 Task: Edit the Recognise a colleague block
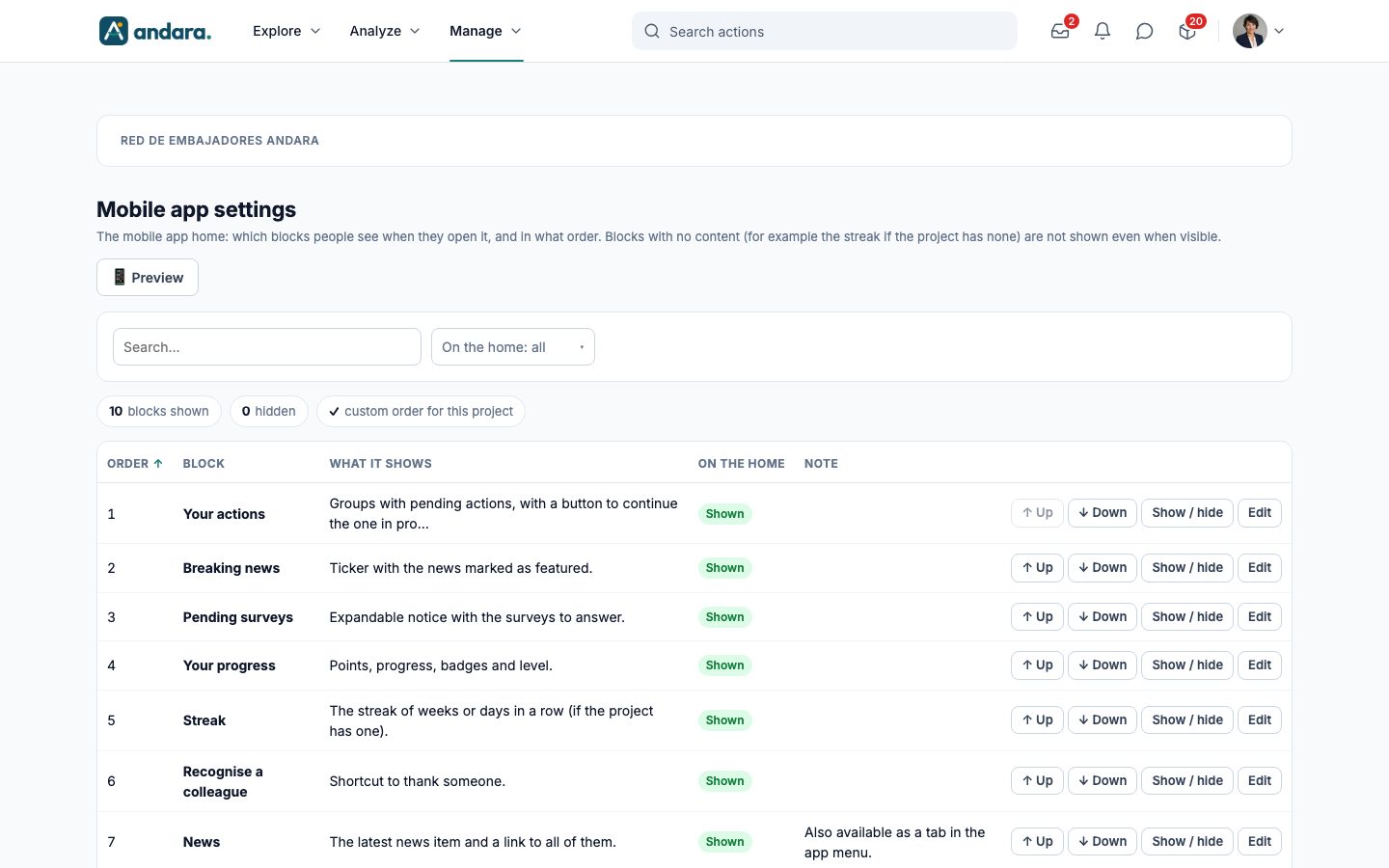tap(1260, 781)
